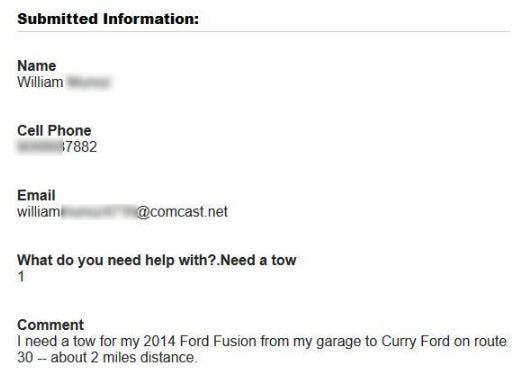Viewport: 515px width, 389px height.
Task: Click the blurred phone number digits
Action: click(39, 147)
